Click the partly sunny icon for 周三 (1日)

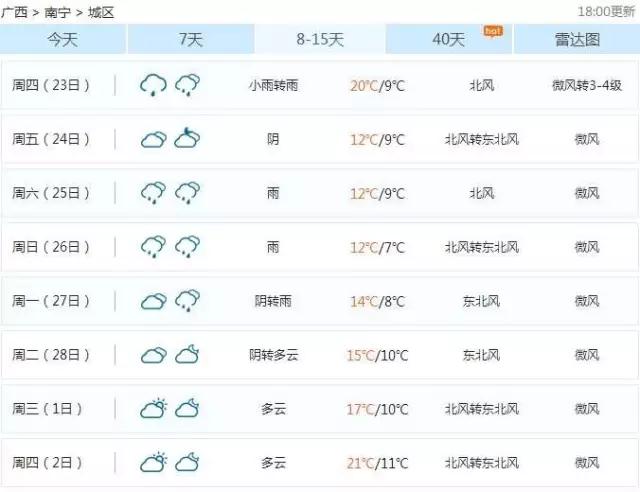point(153,409)
